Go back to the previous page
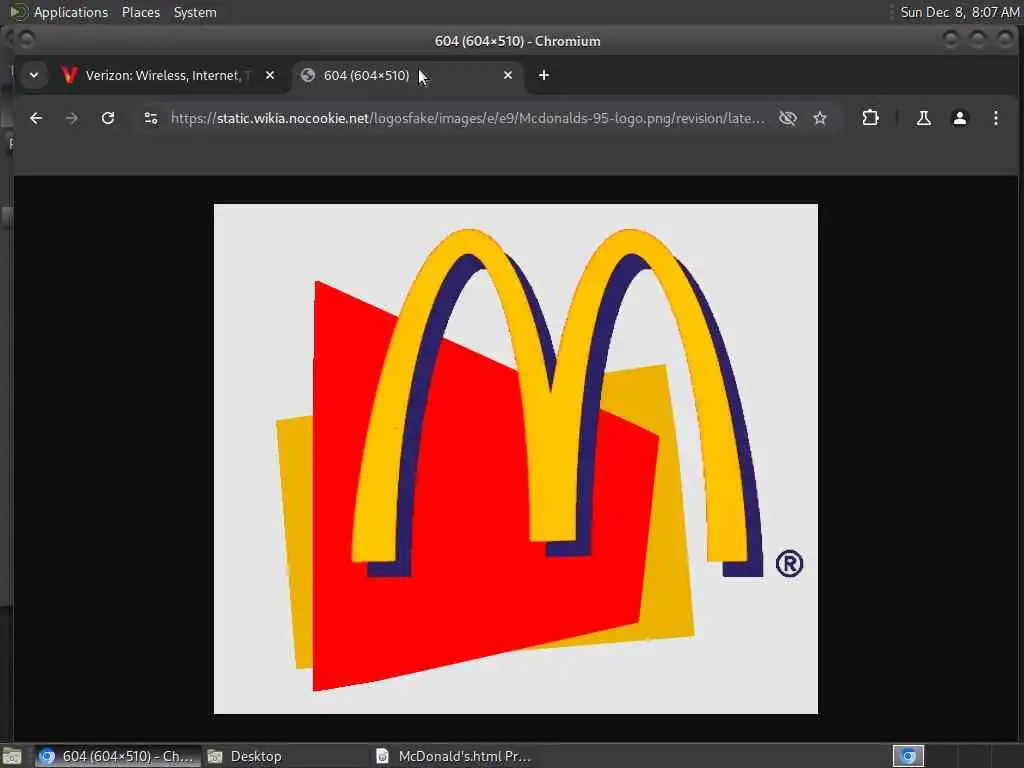 [36, 118]
